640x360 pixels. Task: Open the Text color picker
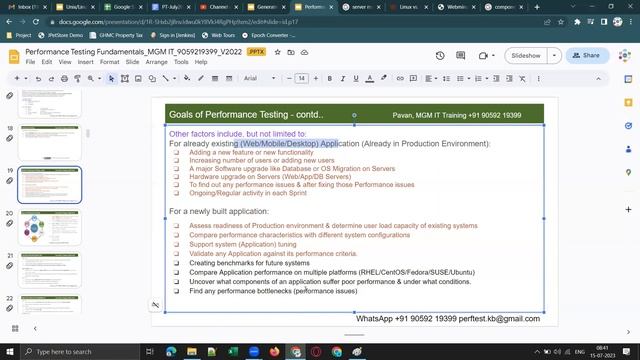pyautogui.click(x=369, y=78)
